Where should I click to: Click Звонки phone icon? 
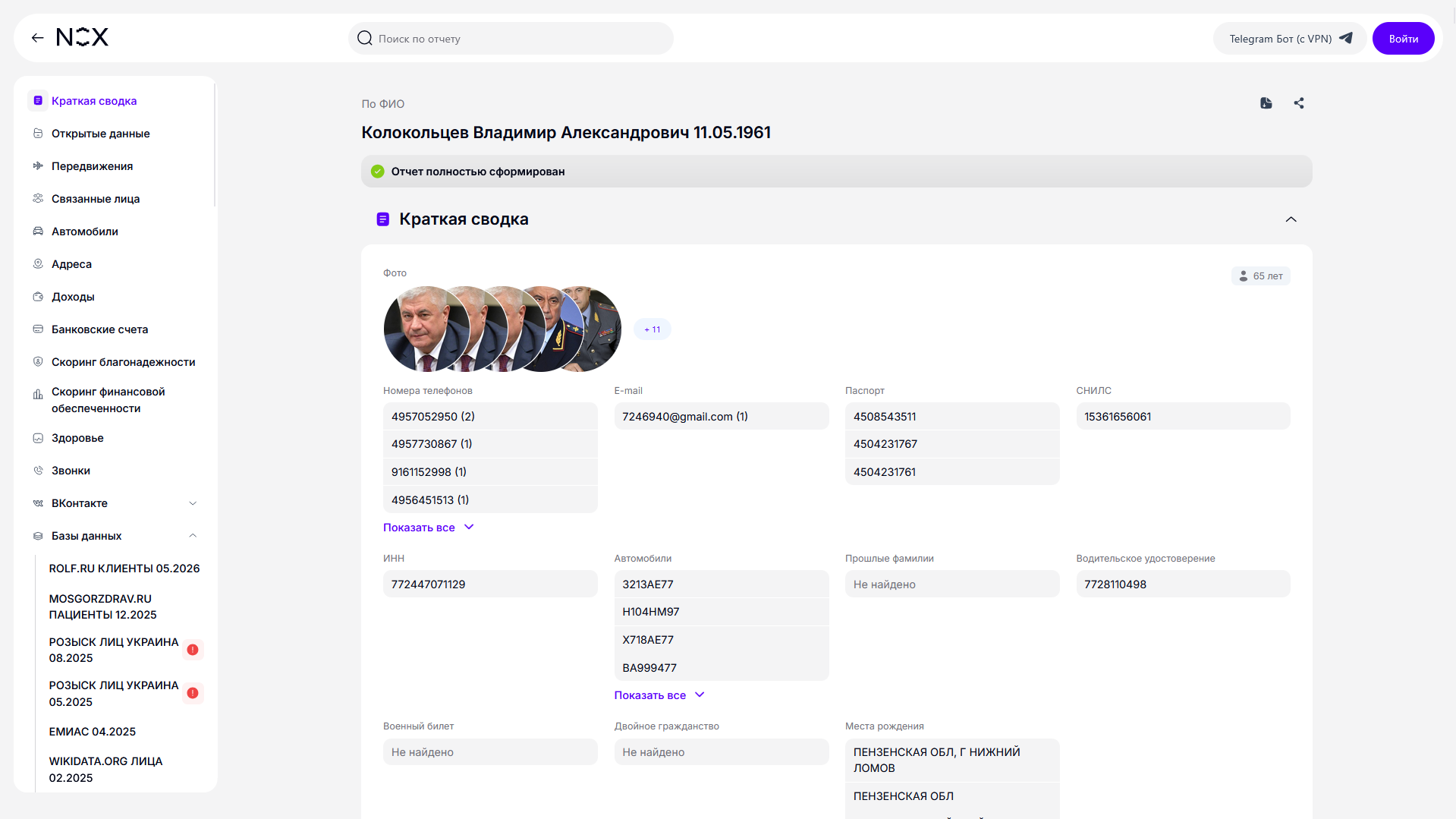(38, 471)
